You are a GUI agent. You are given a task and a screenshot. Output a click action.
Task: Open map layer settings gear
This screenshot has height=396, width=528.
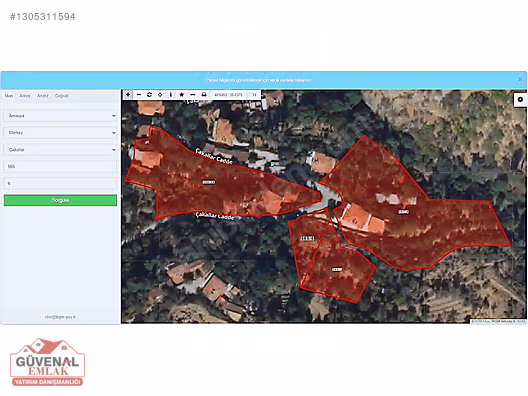pos(520,99)
